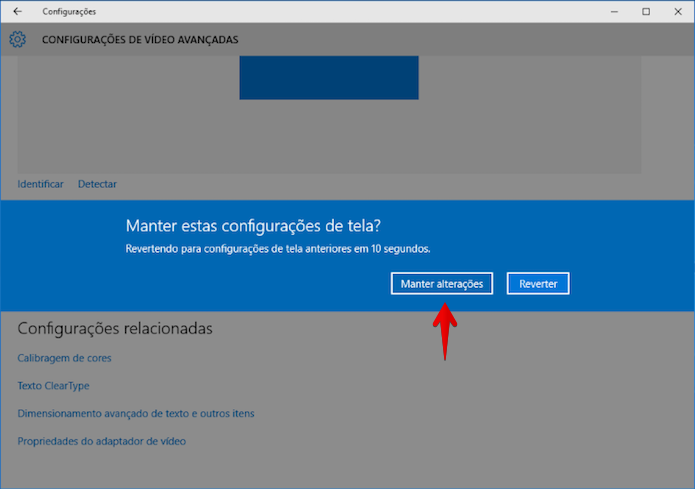The width and height of the screenshot is (695, 489).
Task: Open Calibragem de cores link
Action: [64, 358]
